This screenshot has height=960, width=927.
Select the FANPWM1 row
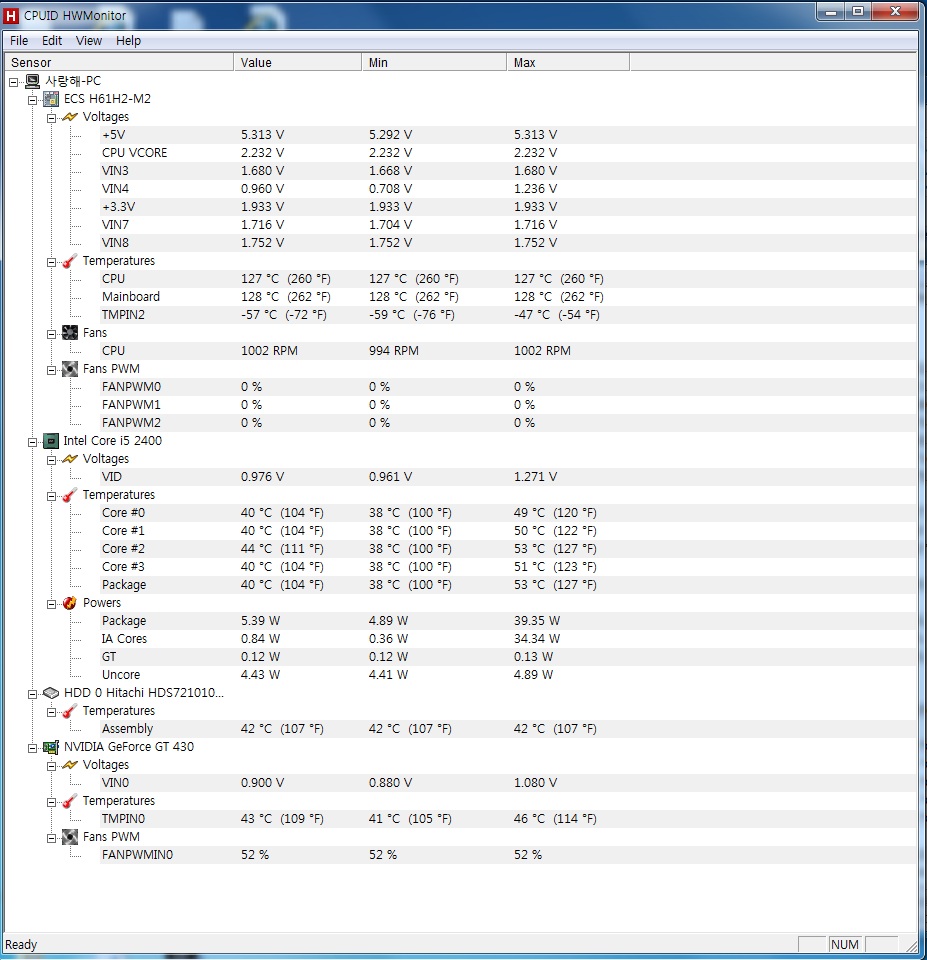tap(508, 405)
